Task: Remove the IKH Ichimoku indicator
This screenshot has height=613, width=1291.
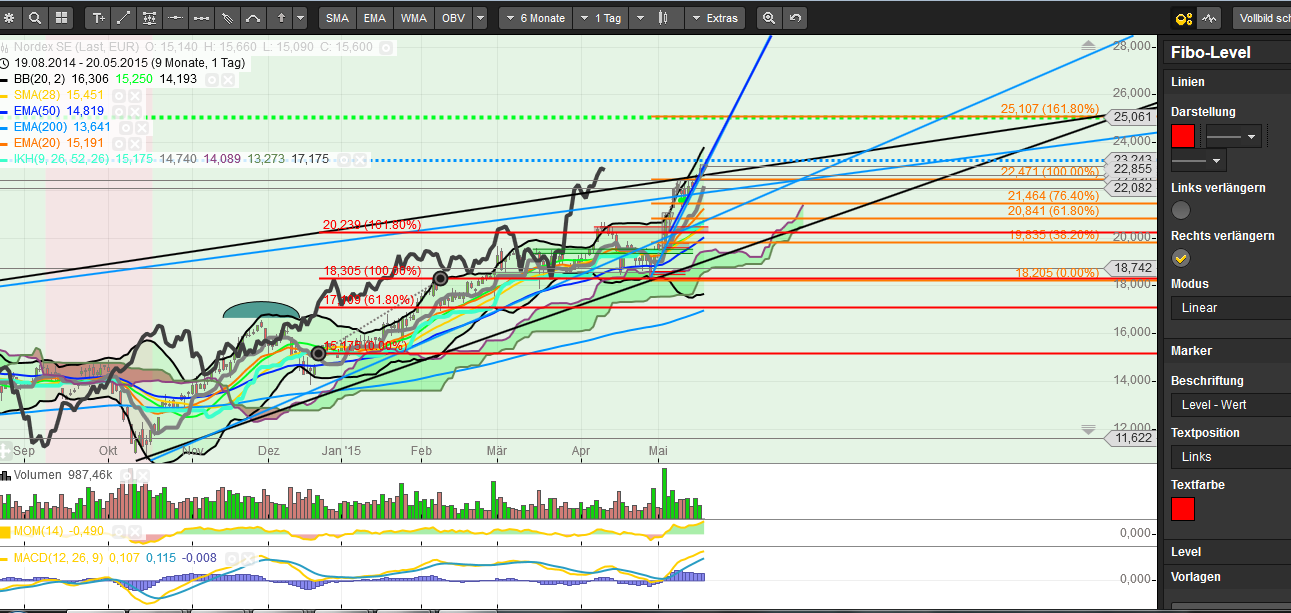Action: [x=360, y=160]
